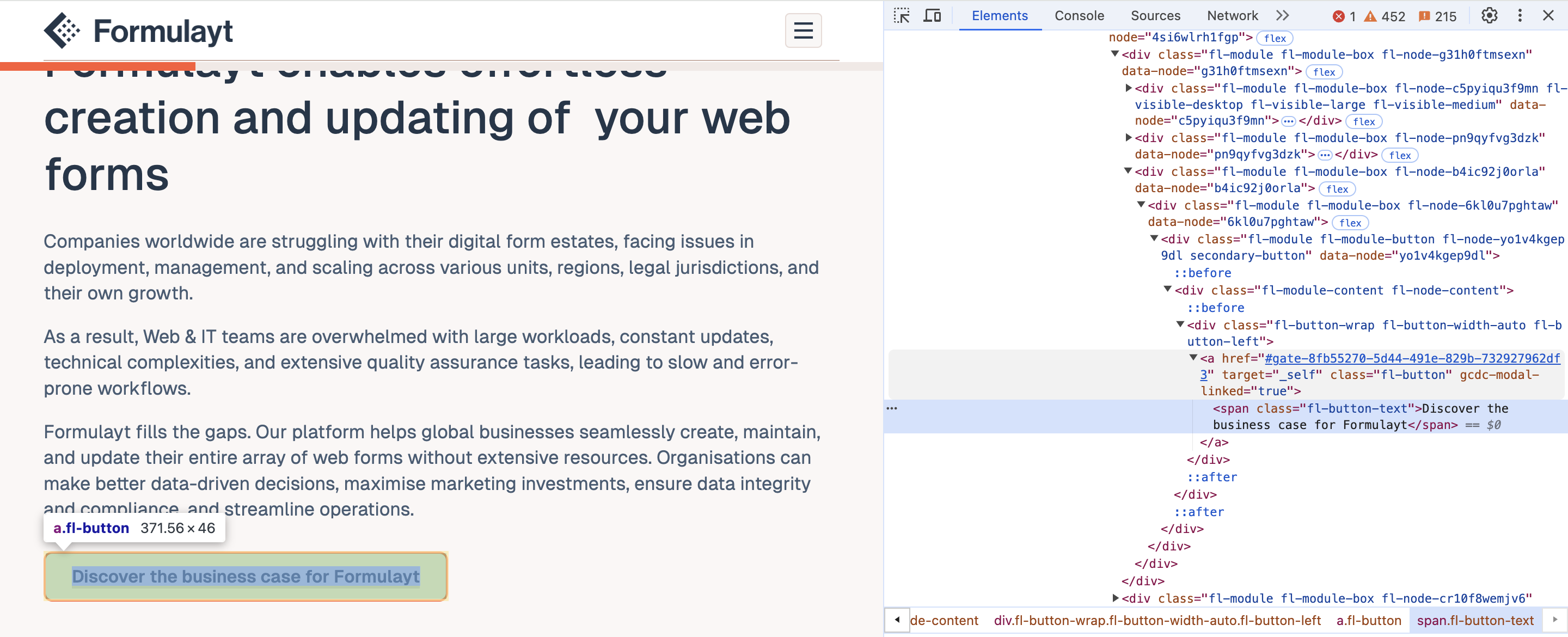
Task: Toggle the device toolbar icon
Action: coord(932,16)
